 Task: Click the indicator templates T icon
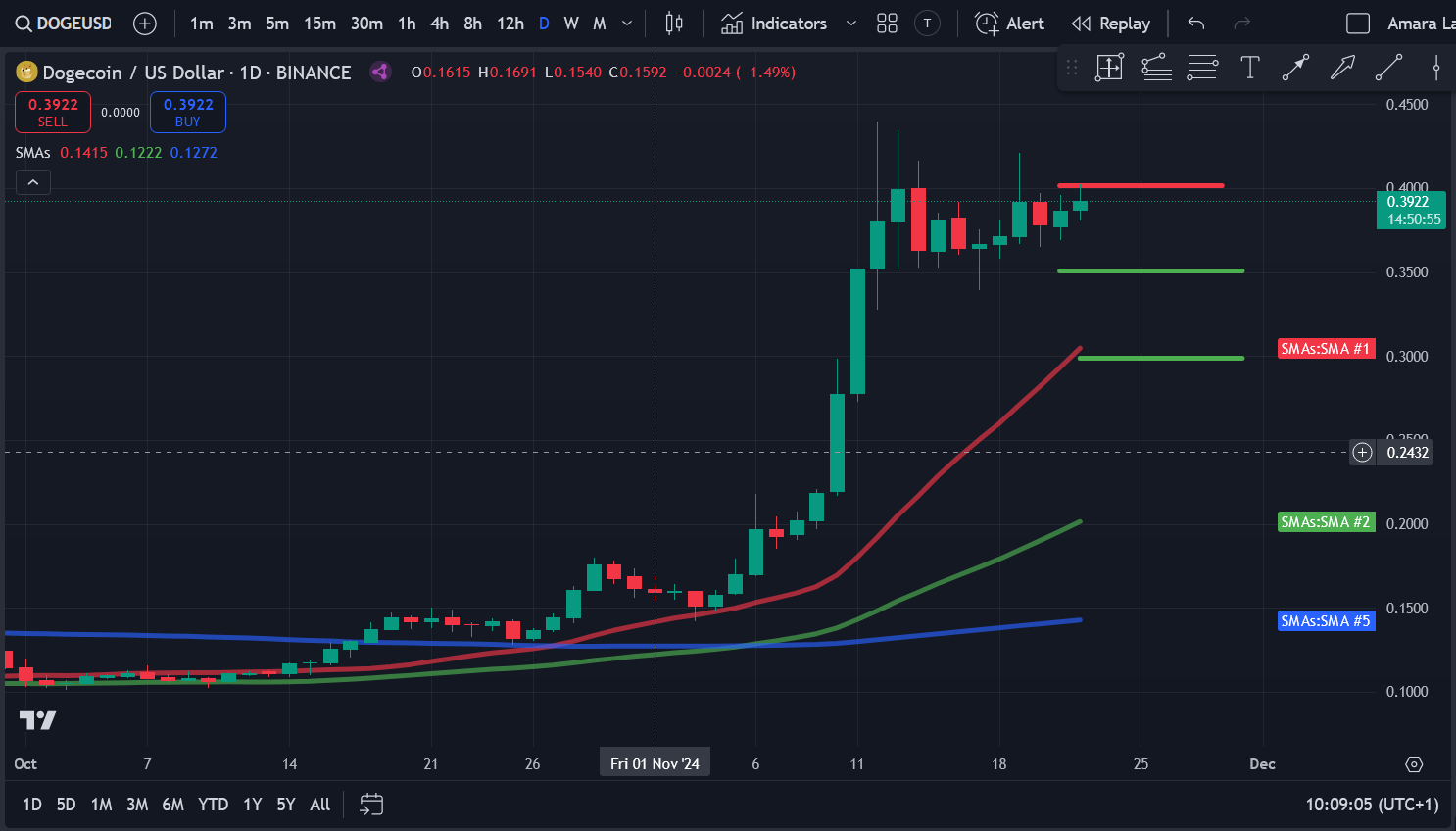coord(927,24)
